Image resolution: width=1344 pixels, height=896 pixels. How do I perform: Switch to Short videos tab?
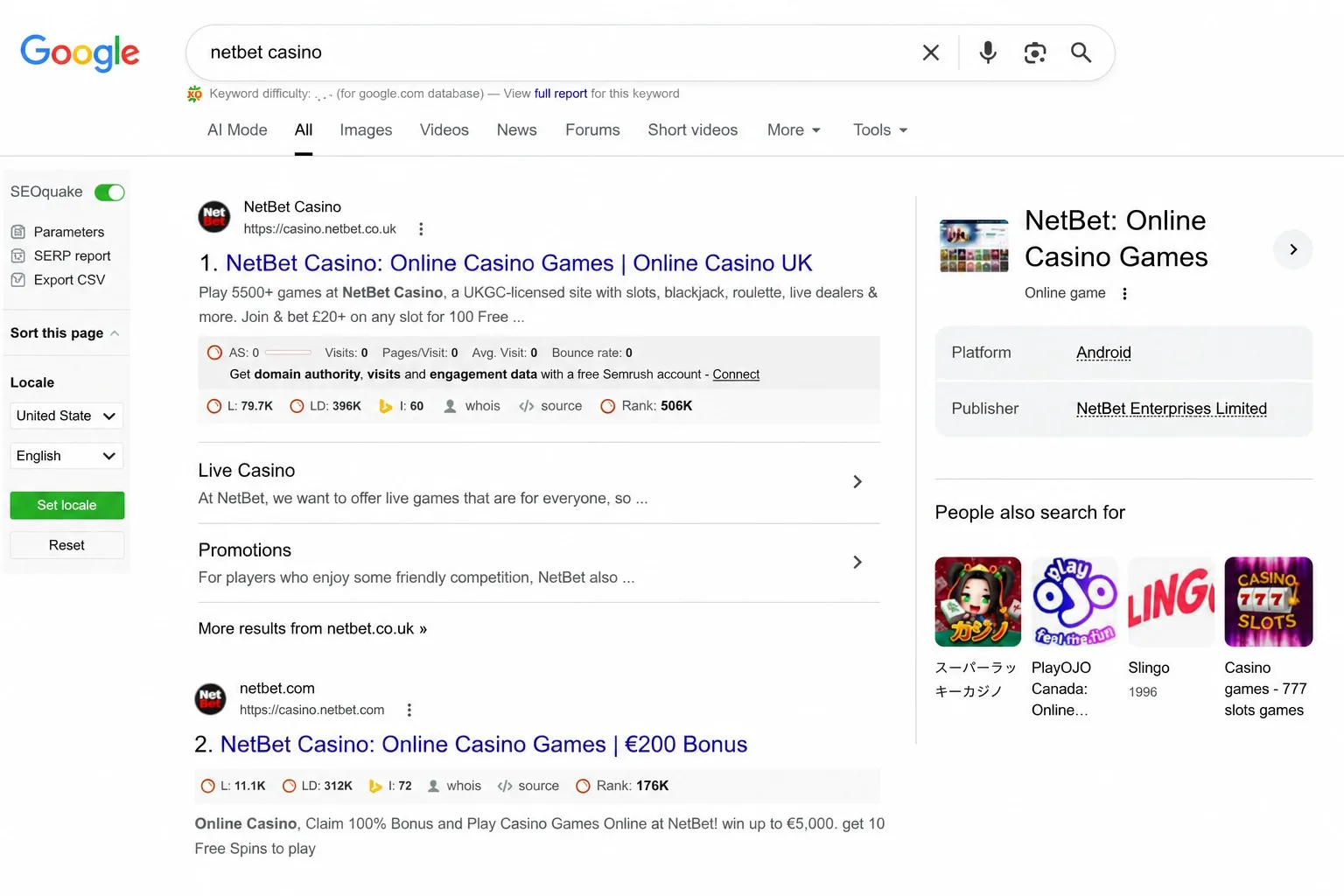click(x=693, y=130)
